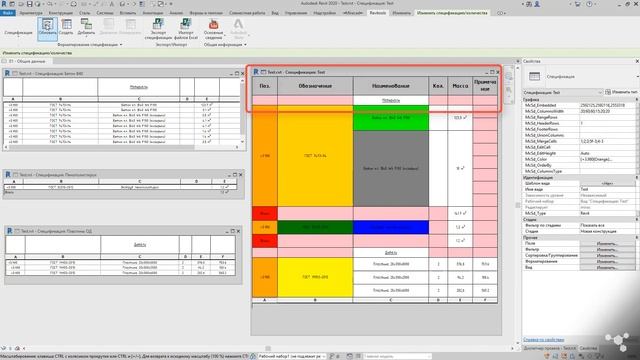Viewport: 640px width, 360px height.
Task: Open the Спецификация ribbon dropdown
Action: click(x=18, y=33)
